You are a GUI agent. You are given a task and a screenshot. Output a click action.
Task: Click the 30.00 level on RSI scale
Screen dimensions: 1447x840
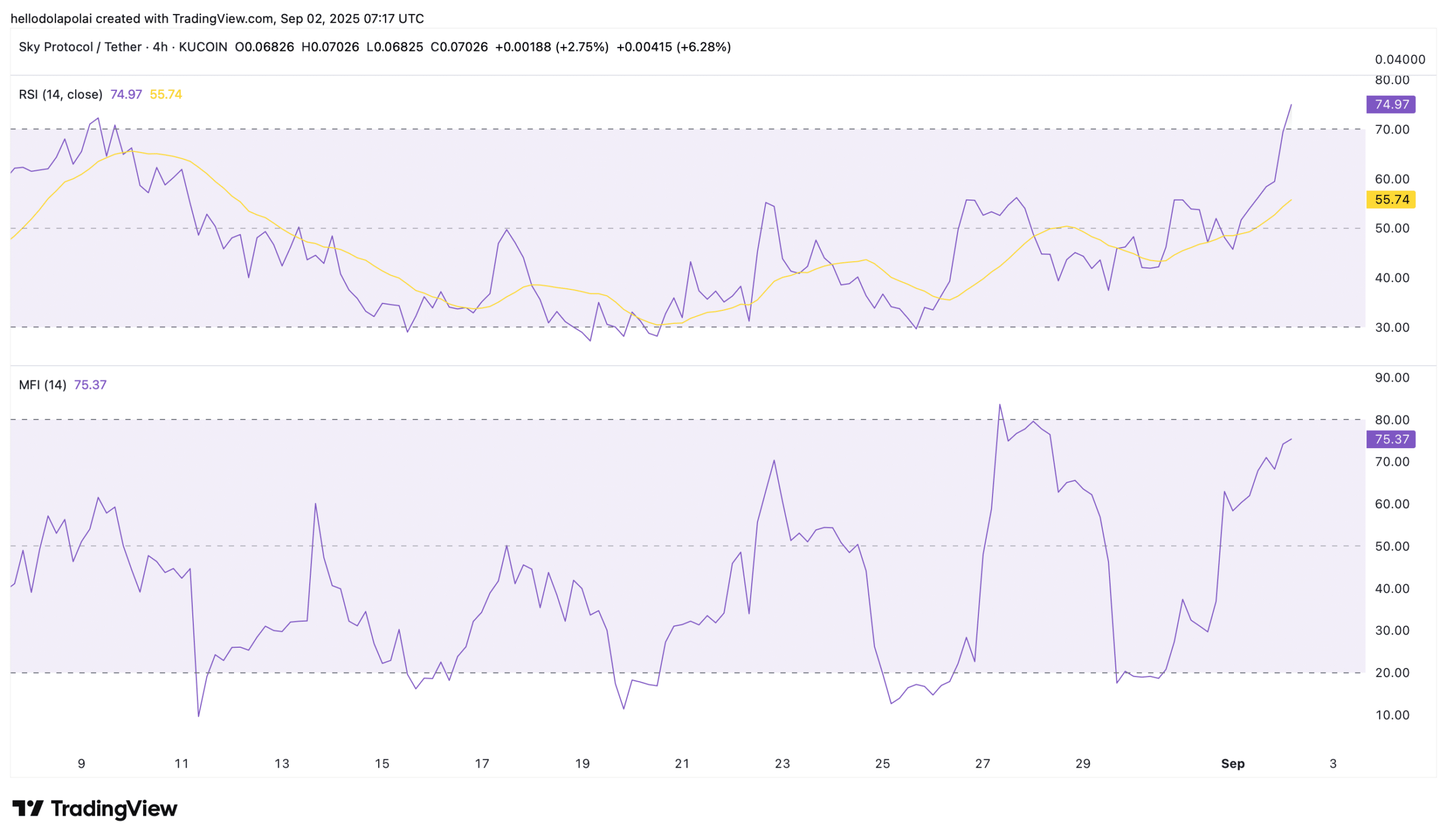1392,327
